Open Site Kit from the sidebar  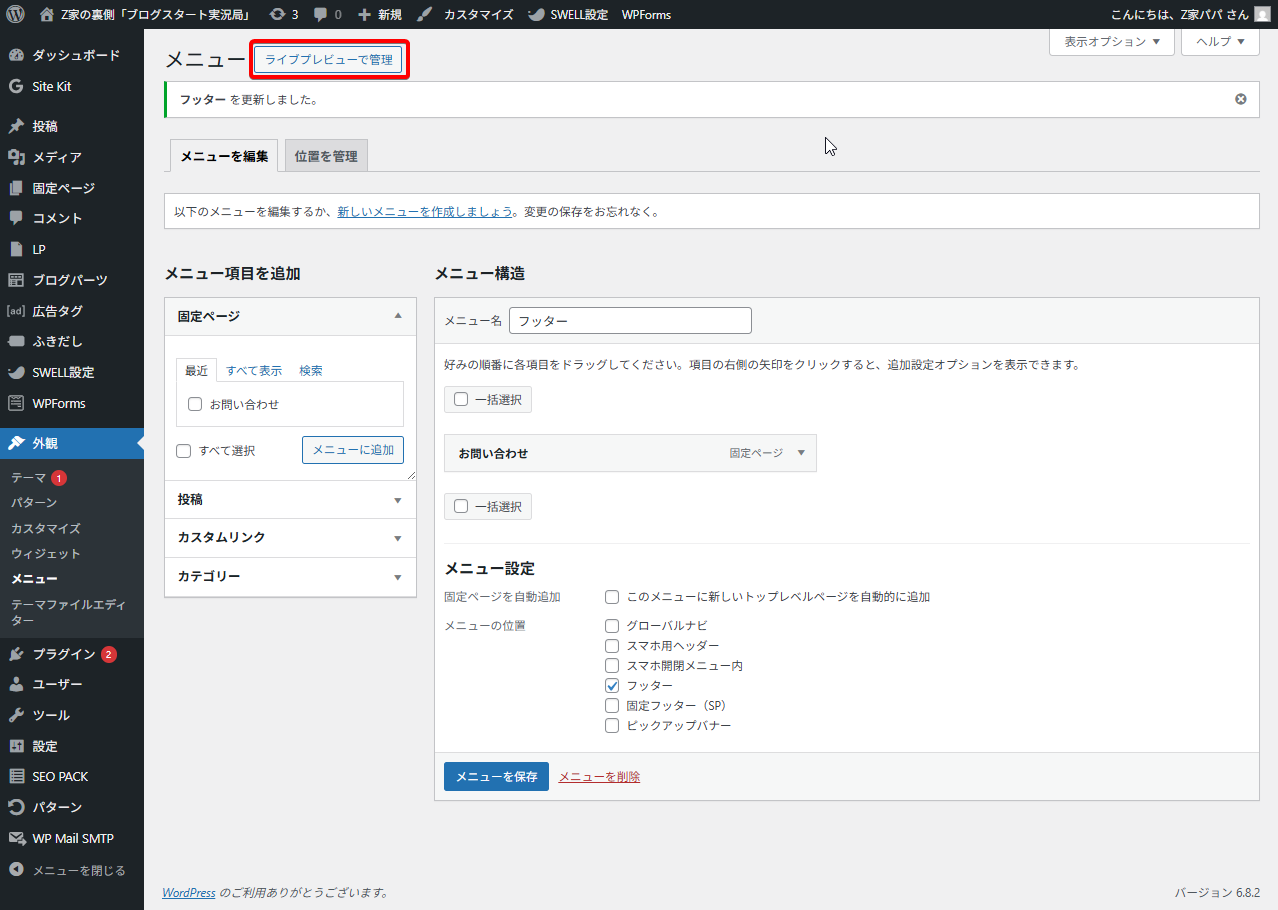(51, 87)
